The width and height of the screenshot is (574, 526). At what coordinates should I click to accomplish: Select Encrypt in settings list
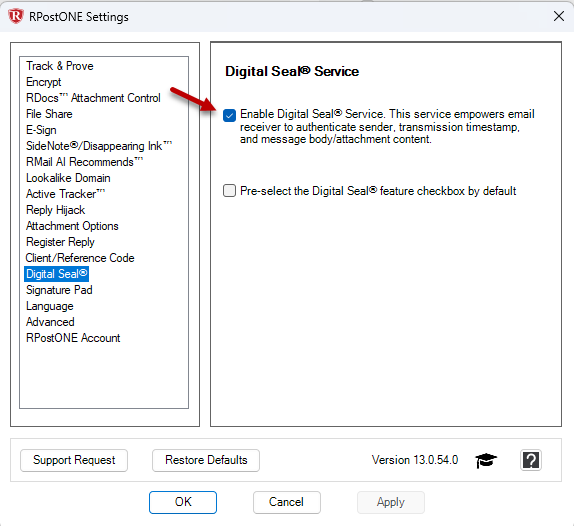44,82
